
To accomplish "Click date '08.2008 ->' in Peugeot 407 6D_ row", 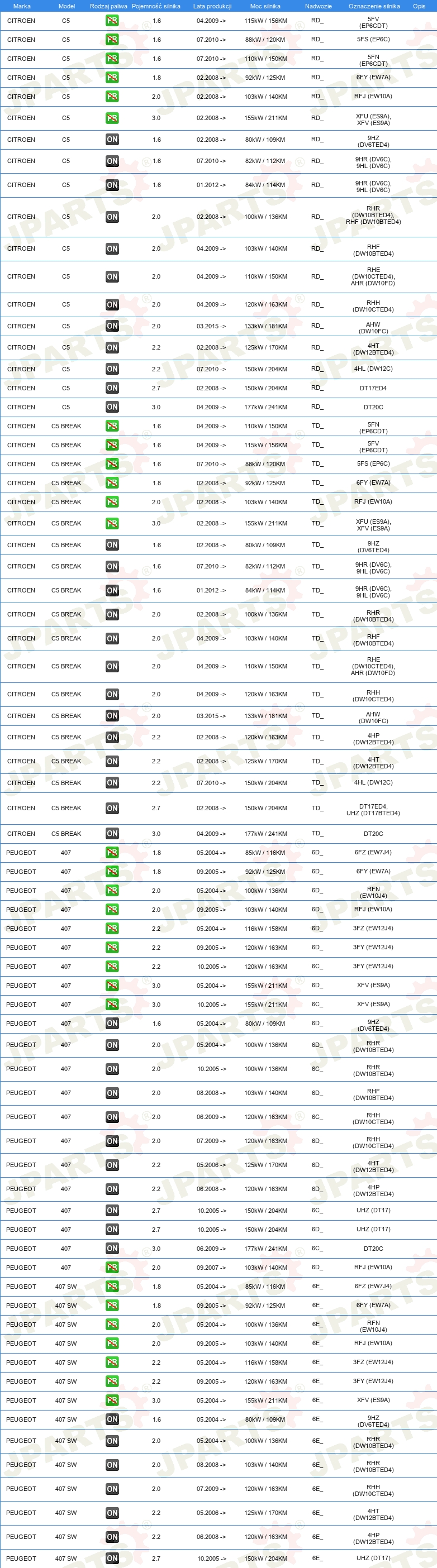I will (211, 1093).
